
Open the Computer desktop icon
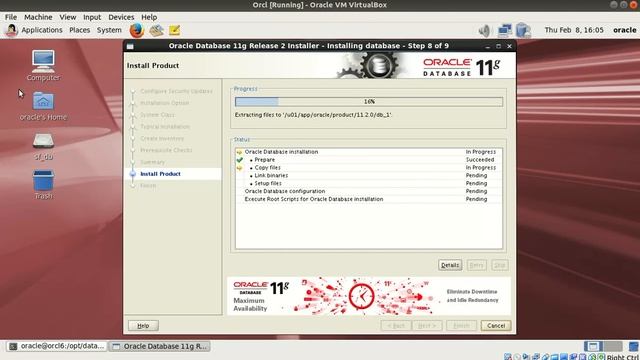coord(43,65)
